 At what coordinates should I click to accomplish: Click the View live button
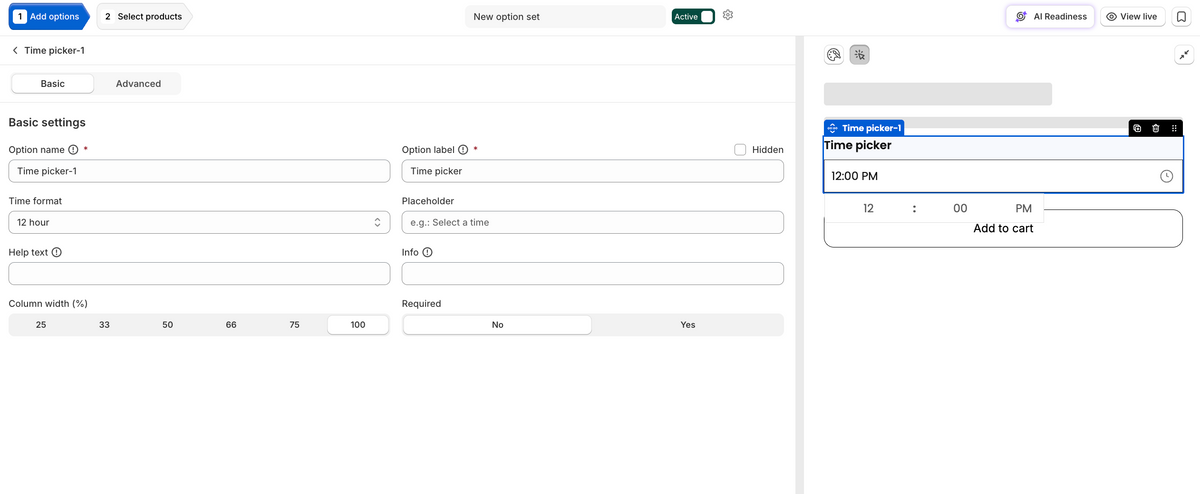(x=1132, y=16)
